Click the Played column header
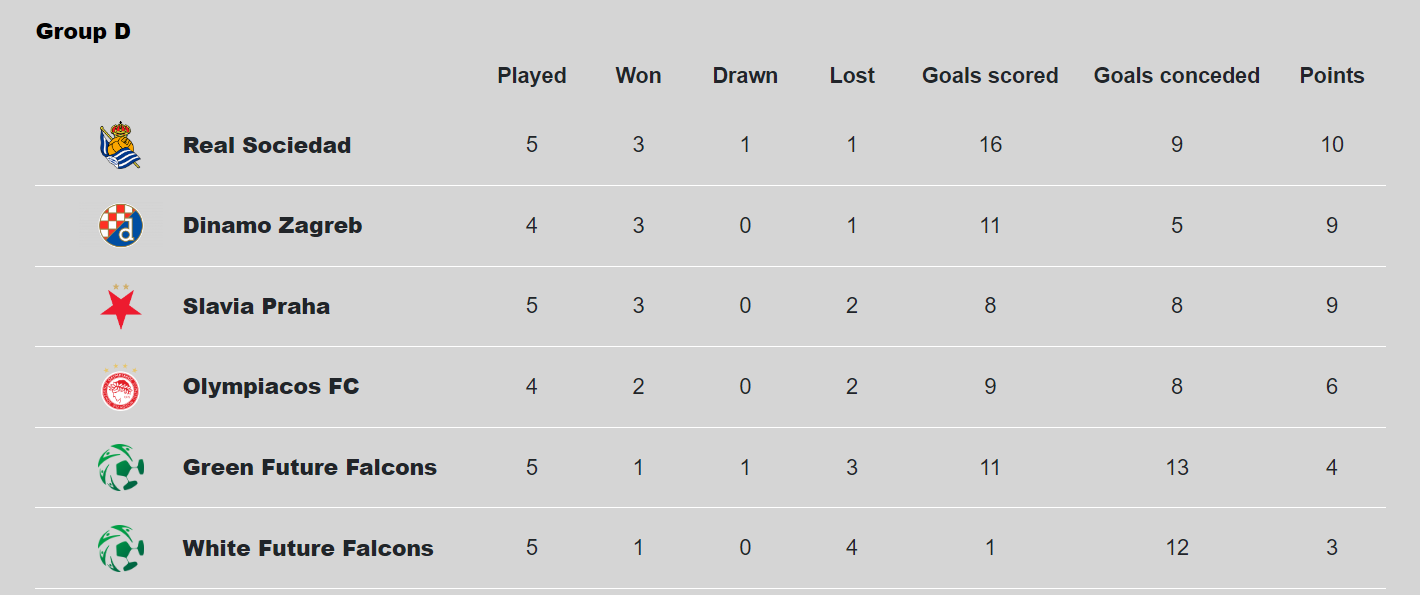 pyautogui.click(x=532, y=76)
